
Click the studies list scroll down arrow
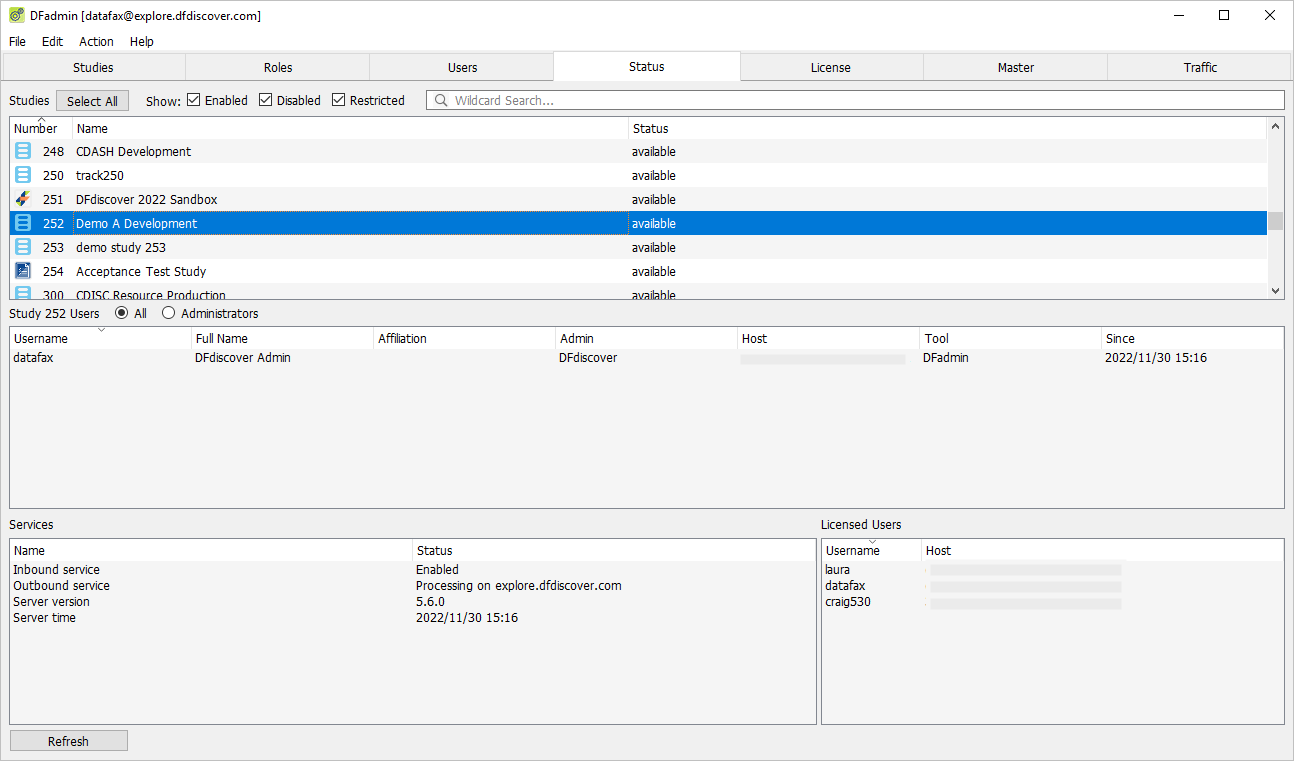pyautogui.click(x=1275, y=290)
